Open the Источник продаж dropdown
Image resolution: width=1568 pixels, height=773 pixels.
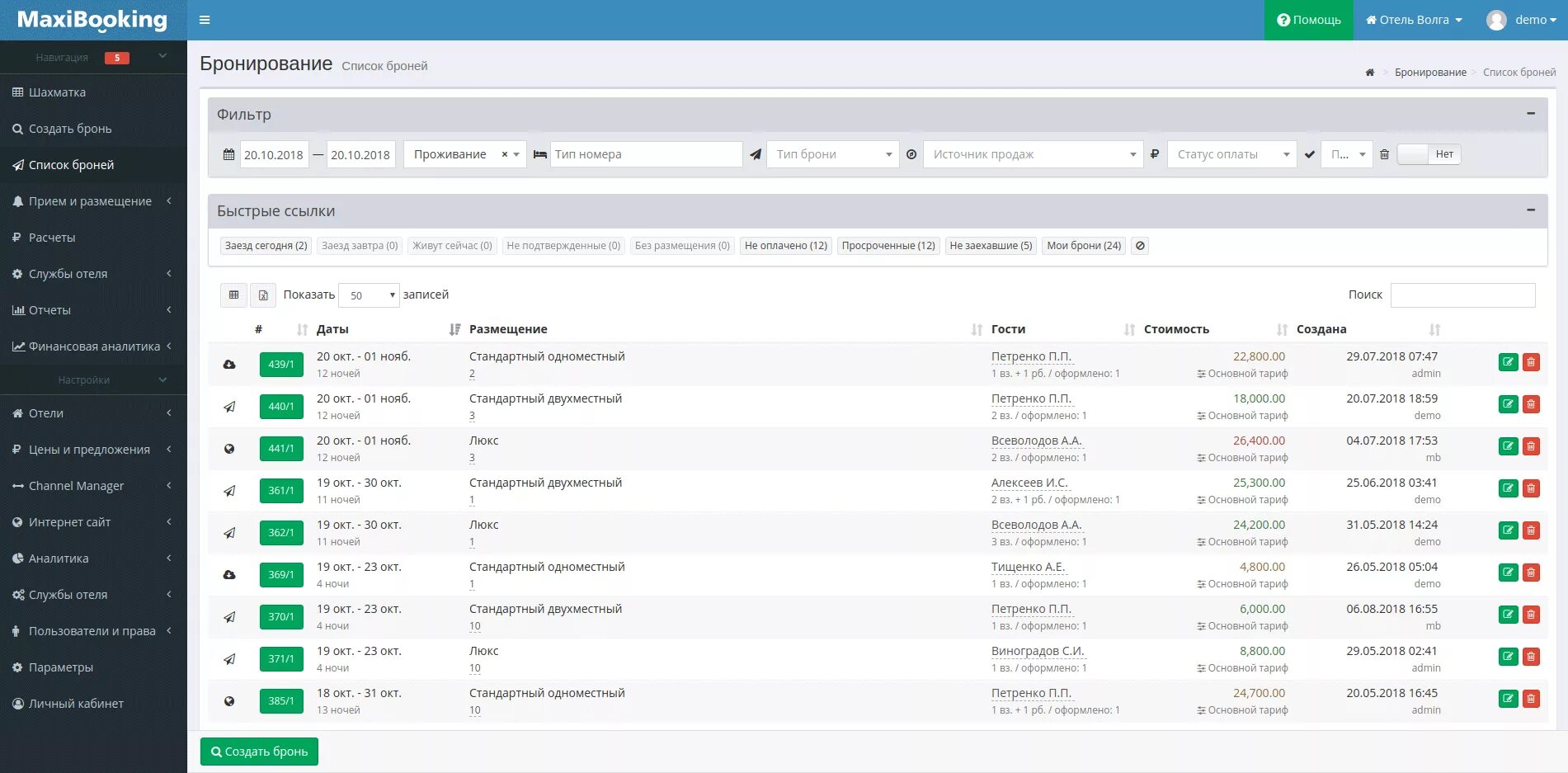(1033, 154)
